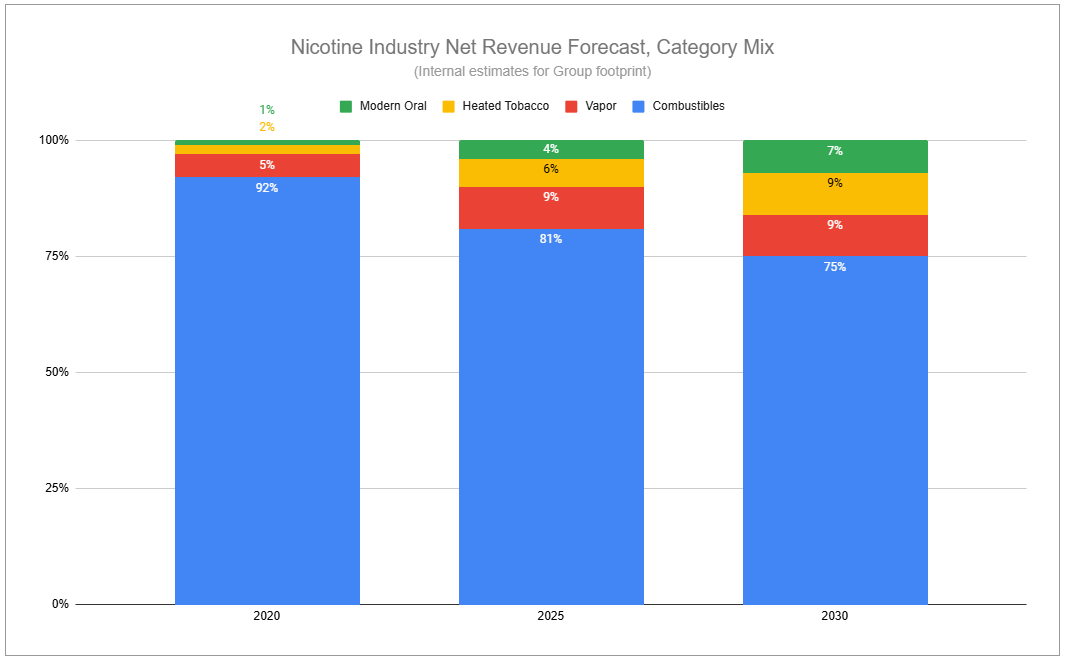This screenshot has width=1065, height=661.
Task: Click the 100% y-axis label
Action: [x=54, y=141]
